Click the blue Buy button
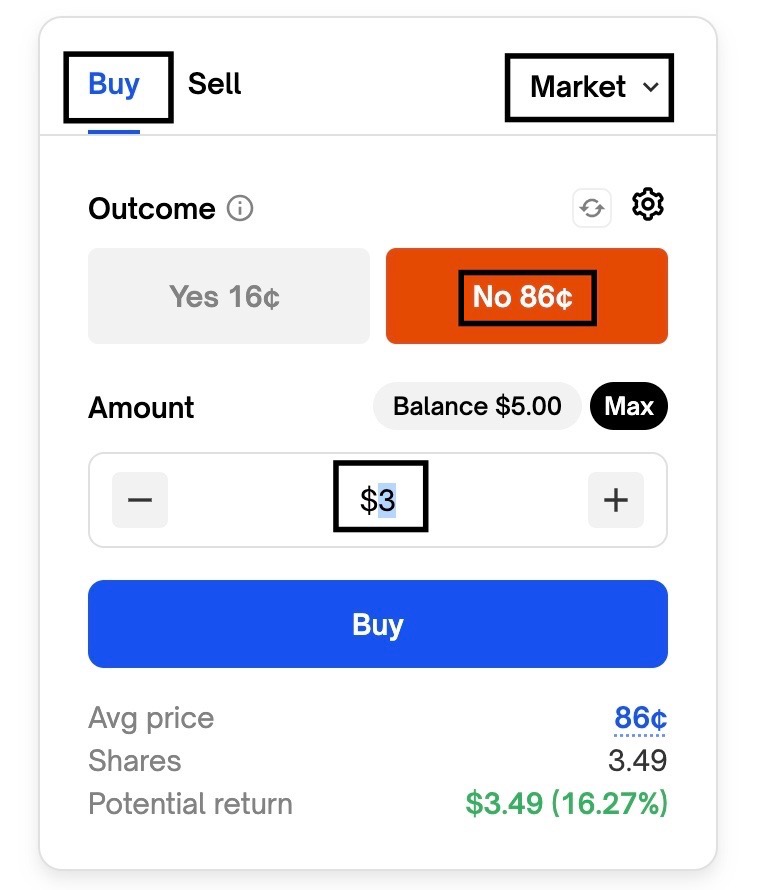Viewport: 766px width, 890px height. (x=377, y=624)
